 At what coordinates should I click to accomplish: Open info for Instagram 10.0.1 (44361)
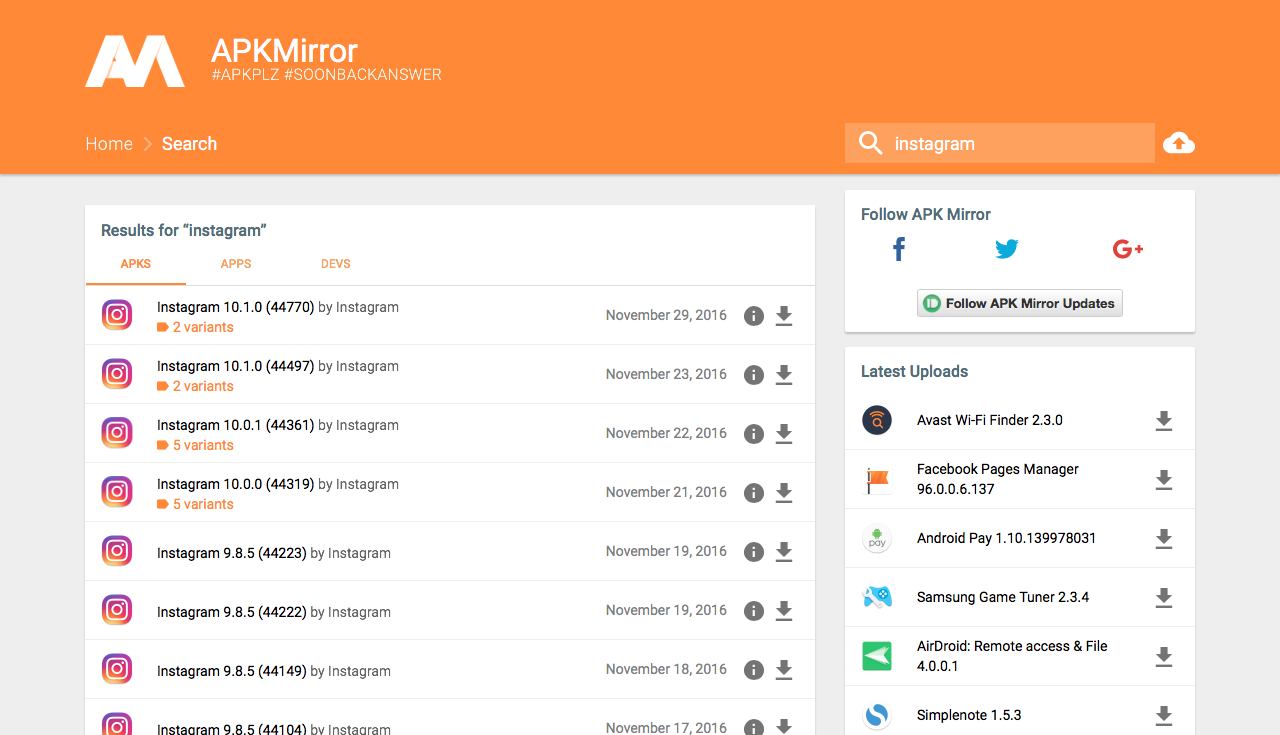(753, 433)
